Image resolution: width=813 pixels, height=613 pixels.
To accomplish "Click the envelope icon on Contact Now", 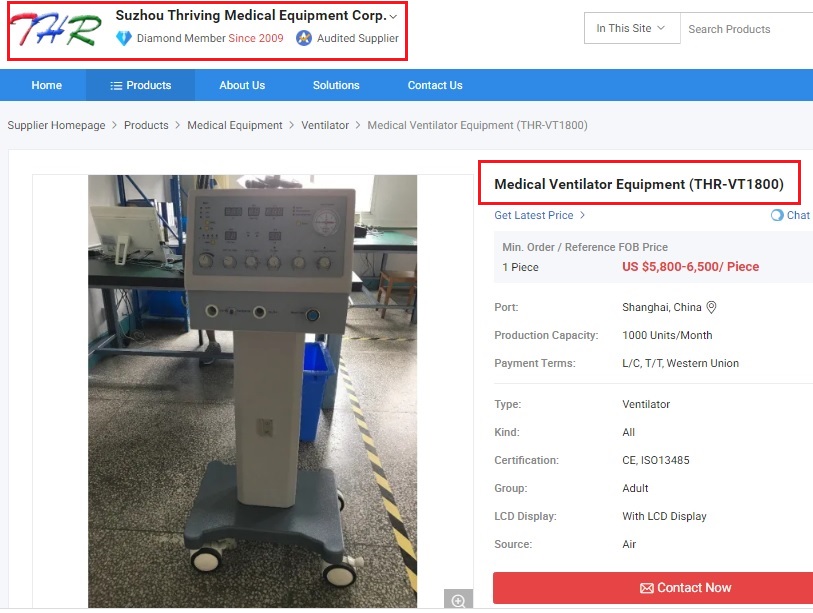I will tap(647, 588).
